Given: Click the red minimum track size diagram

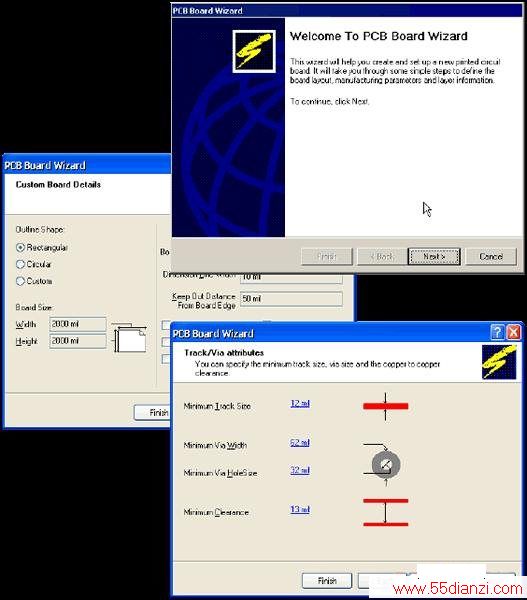Looking at the screenshot, I should click(x=385, y=406).
